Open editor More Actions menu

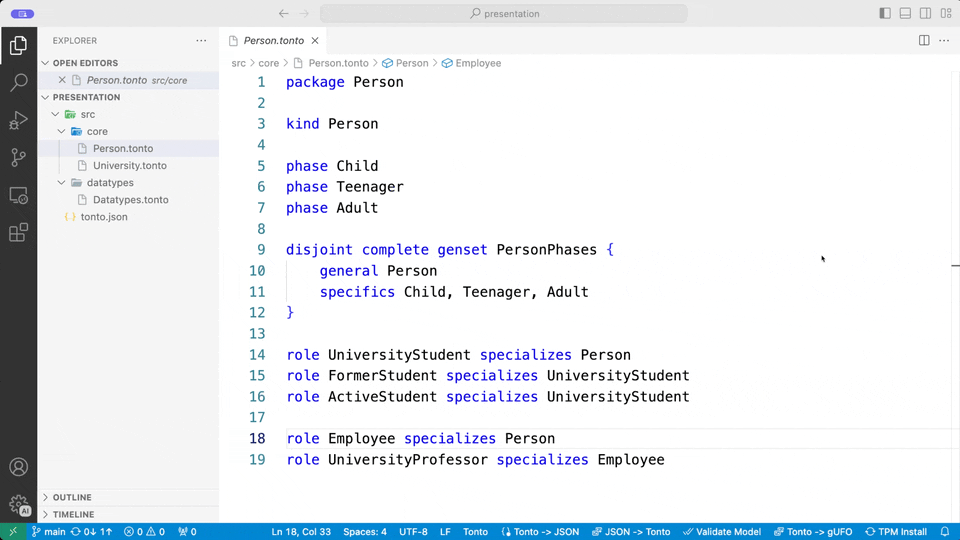click(x=944, y=40)
